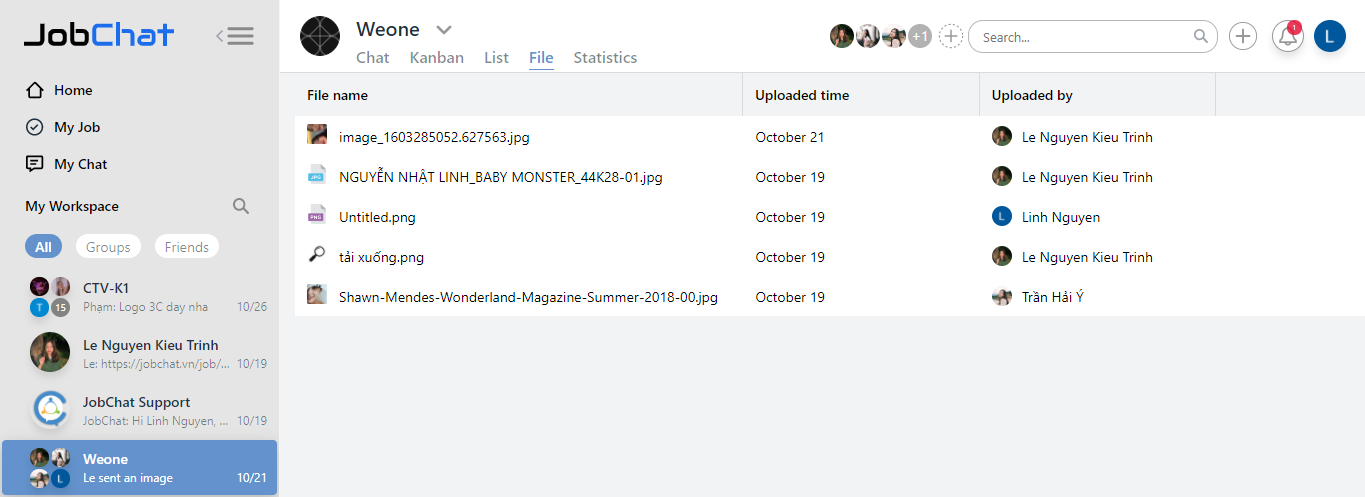The image size is (1365, 497).
Task: Select the All filter pill
Action: click(43, 247)
